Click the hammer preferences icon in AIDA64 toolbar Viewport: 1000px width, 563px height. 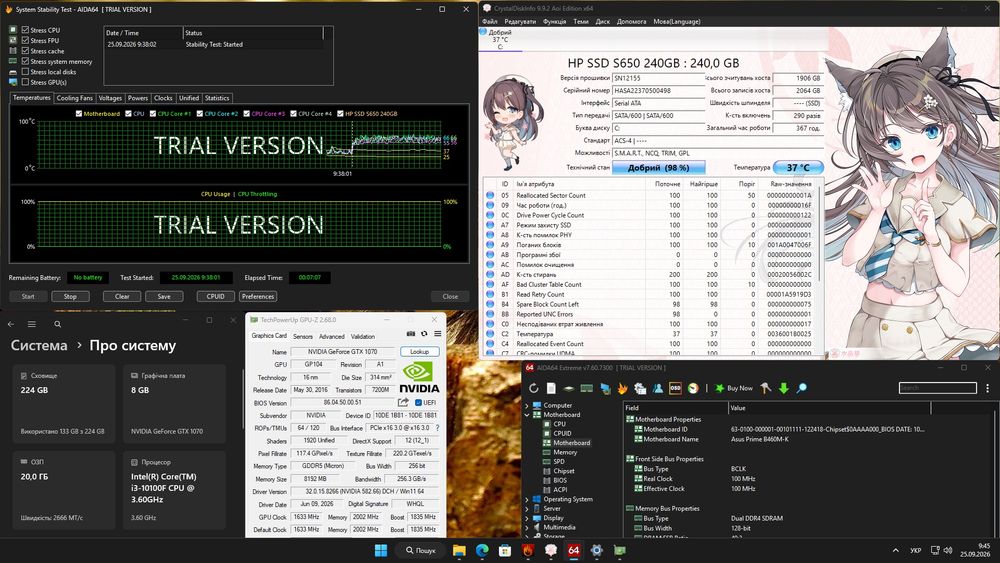tap(766, 388)
